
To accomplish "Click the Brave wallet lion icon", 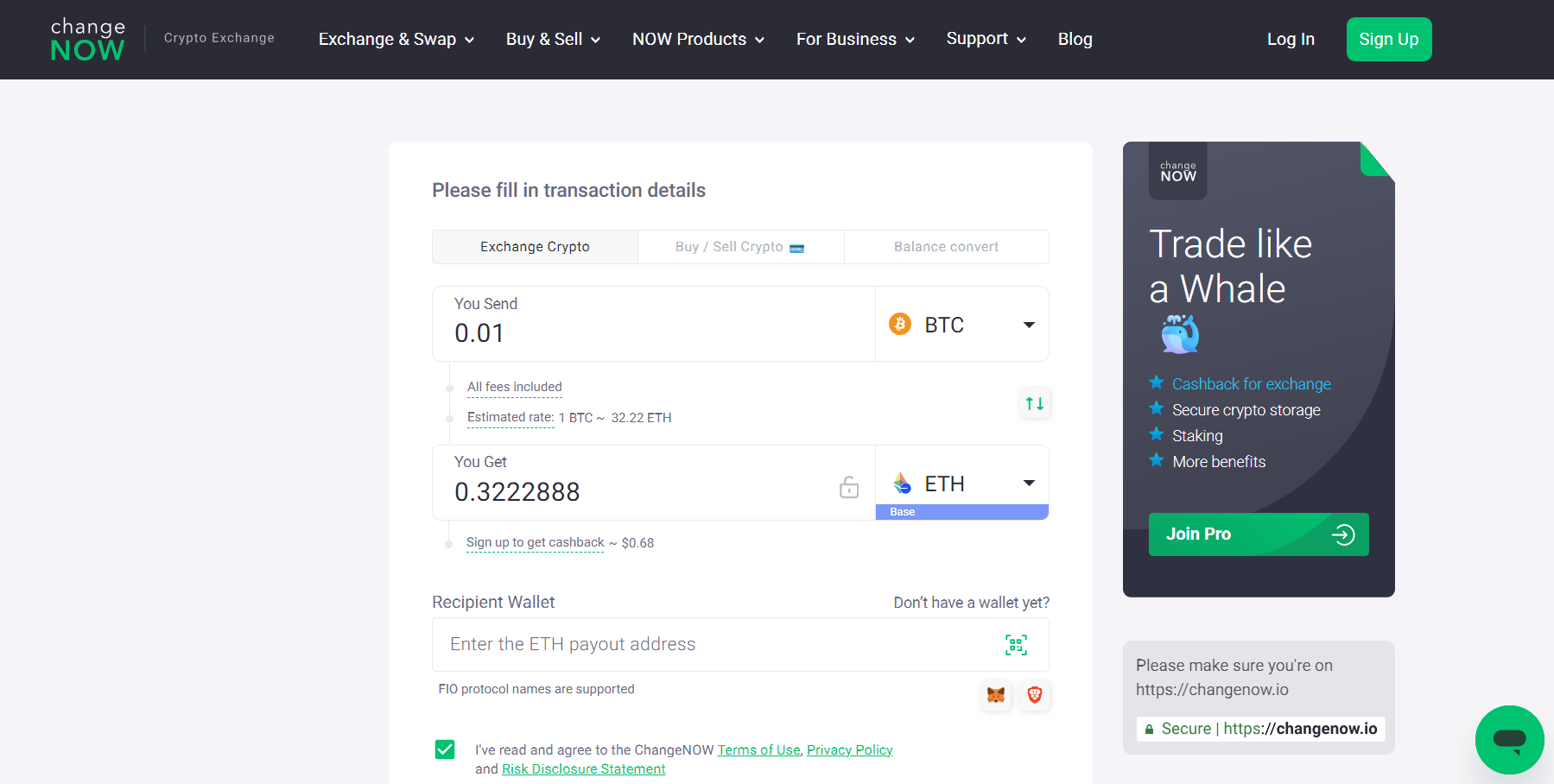I will click(x=1034, y=695).
